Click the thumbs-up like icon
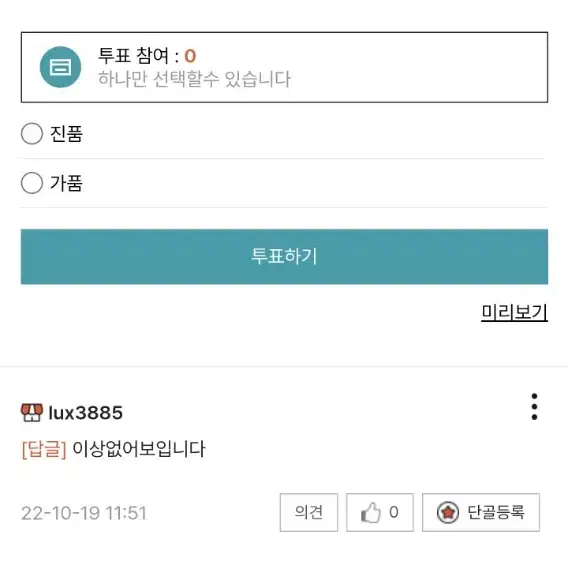Viewport: 568px width, 568px height. point(371,512)
